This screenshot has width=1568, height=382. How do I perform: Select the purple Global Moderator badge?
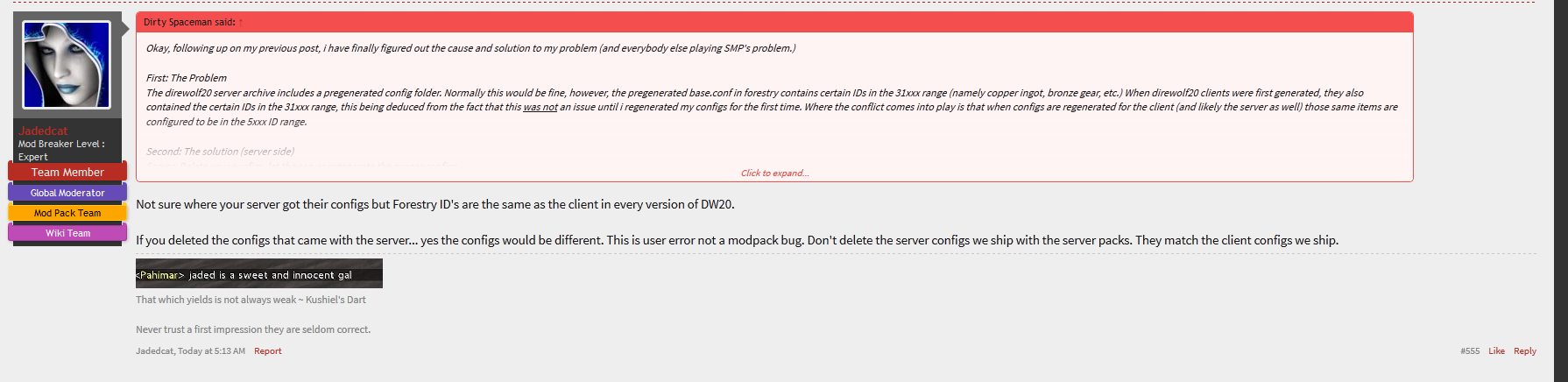click(x=67, y=193)
